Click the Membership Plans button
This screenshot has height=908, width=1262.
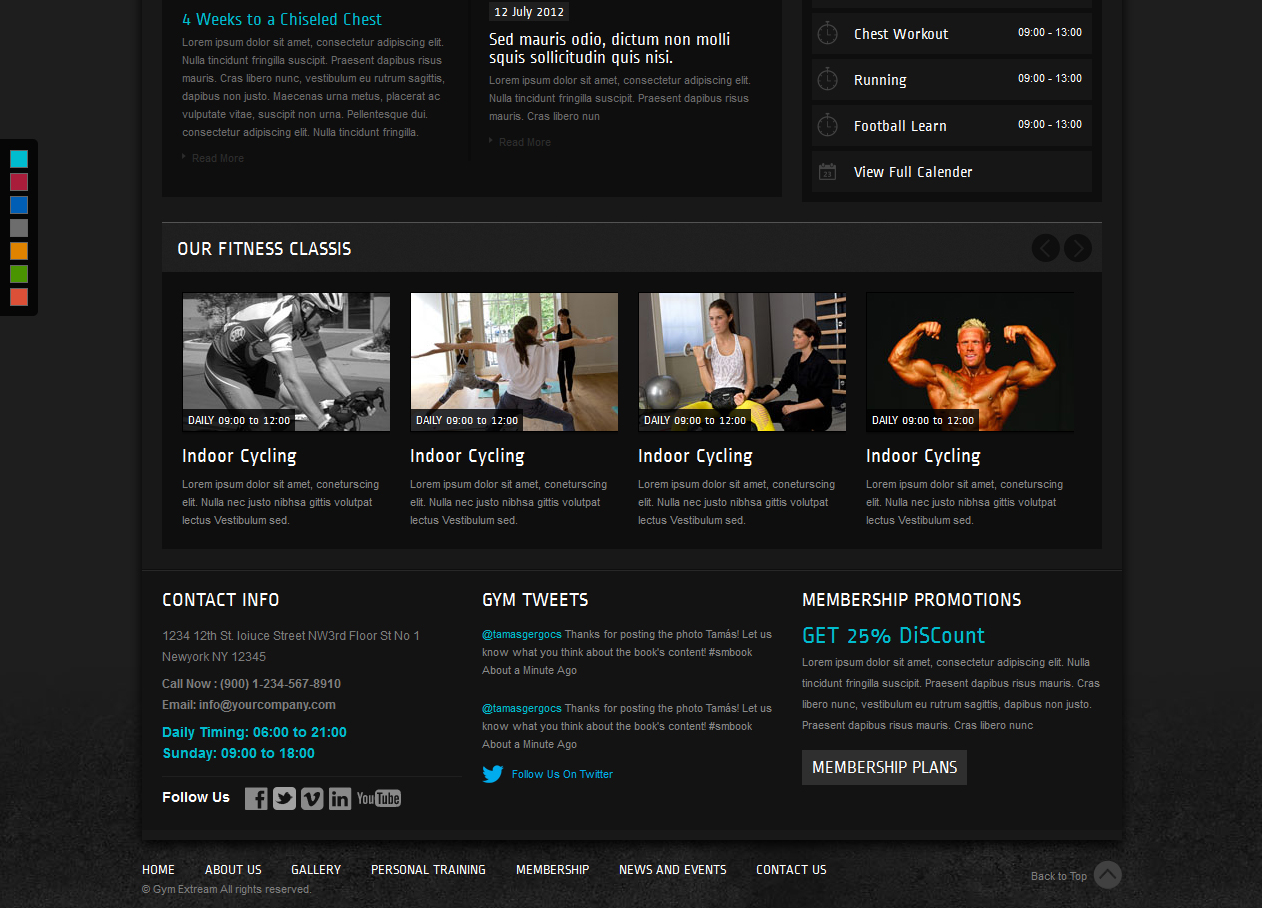pyautogui.click(x=884, y=768)
